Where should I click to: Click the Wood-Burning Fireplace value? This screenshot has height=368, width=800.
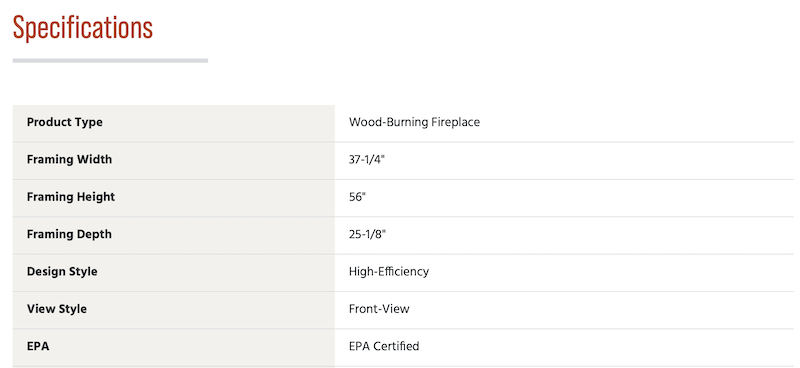(414, 122)
